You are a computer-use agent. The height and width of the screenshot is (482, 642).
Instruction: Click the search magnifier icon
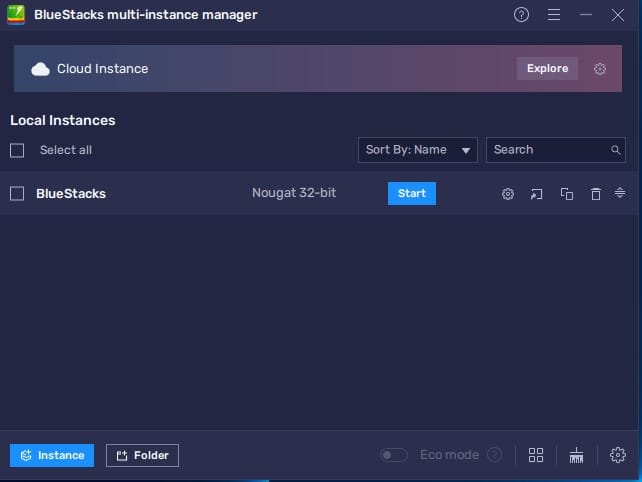(x=615, y=150)
